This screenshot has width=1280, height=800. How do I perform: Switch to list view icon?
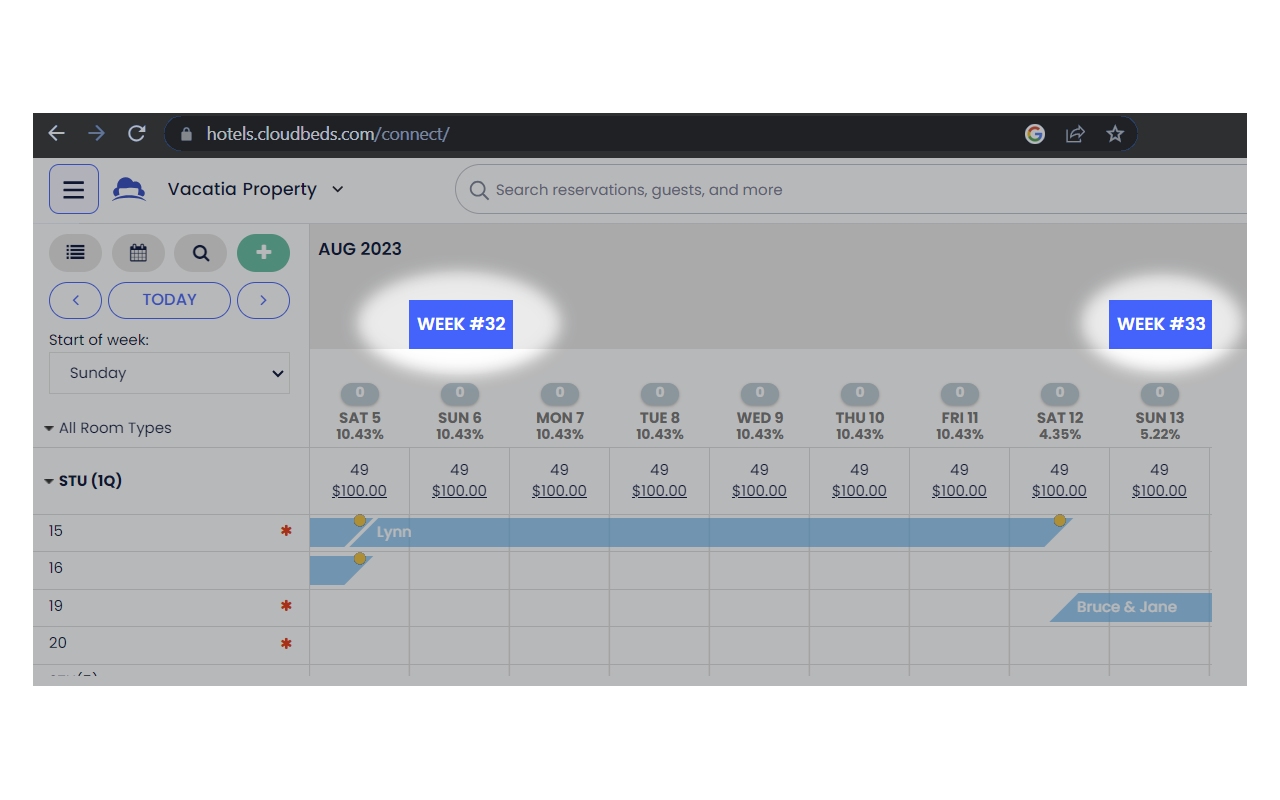coord(75,253)
